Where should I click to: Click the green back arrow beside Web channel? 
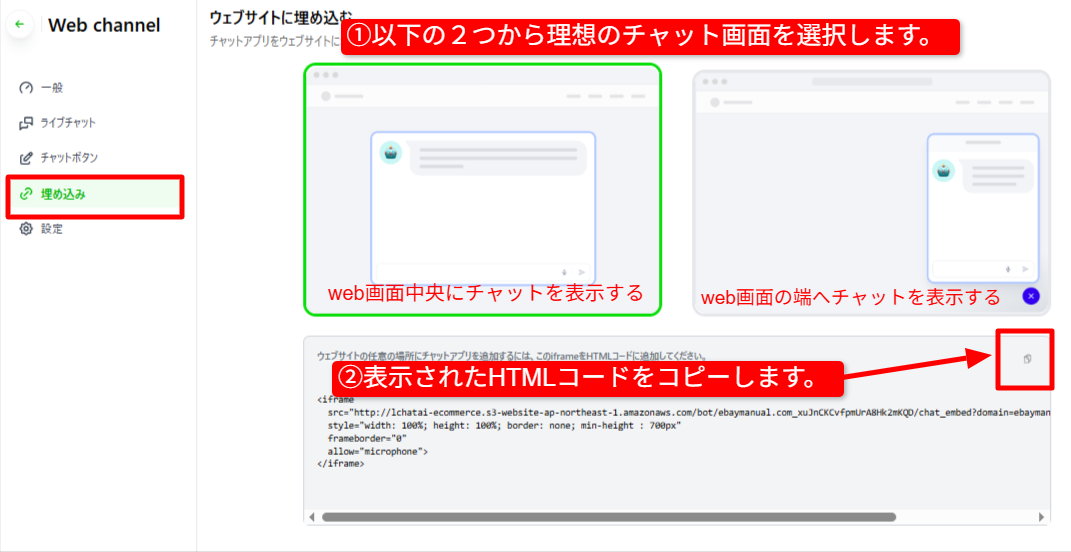19,24
